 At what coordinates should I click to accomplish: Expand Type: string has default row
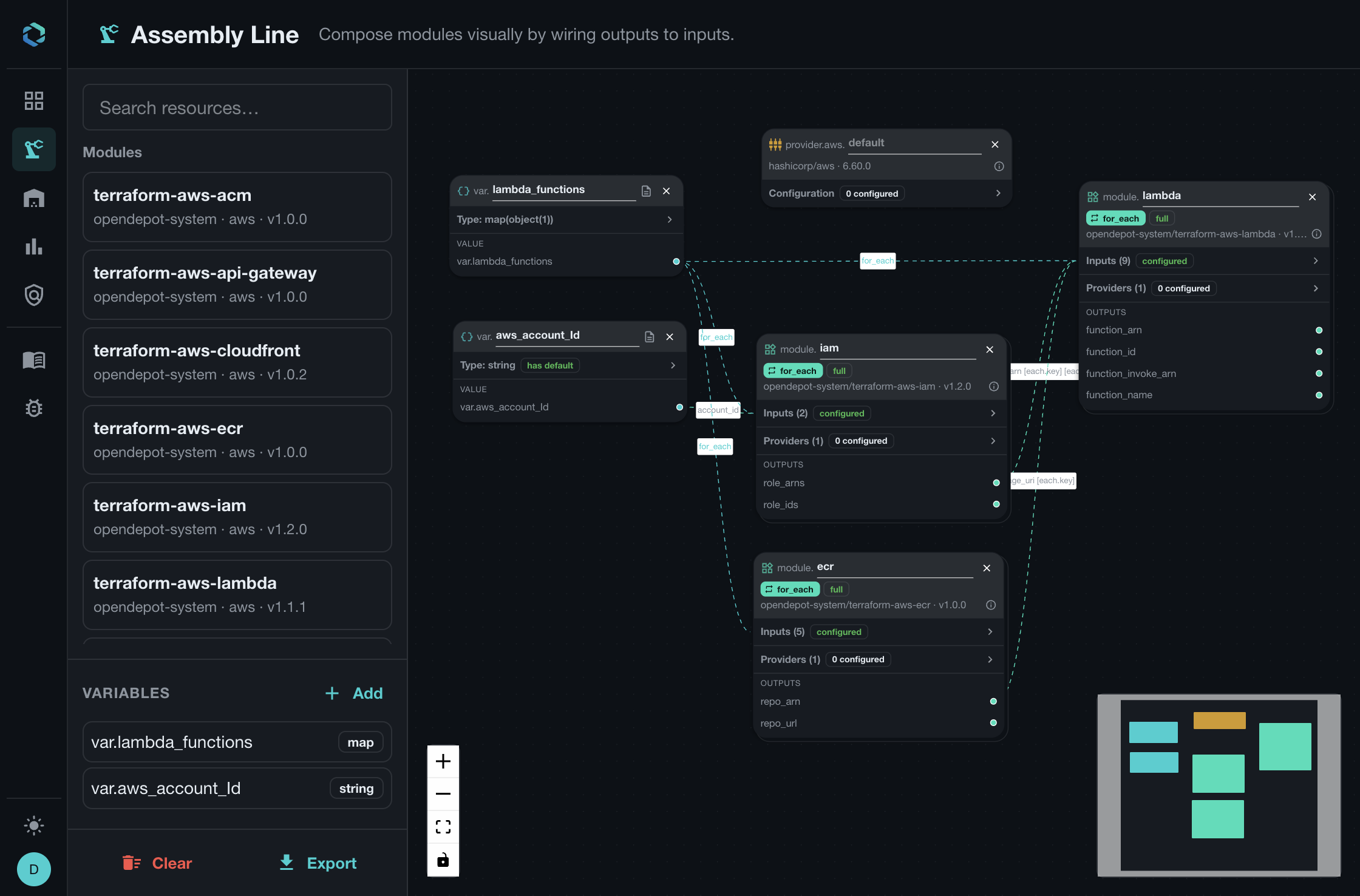569,365
